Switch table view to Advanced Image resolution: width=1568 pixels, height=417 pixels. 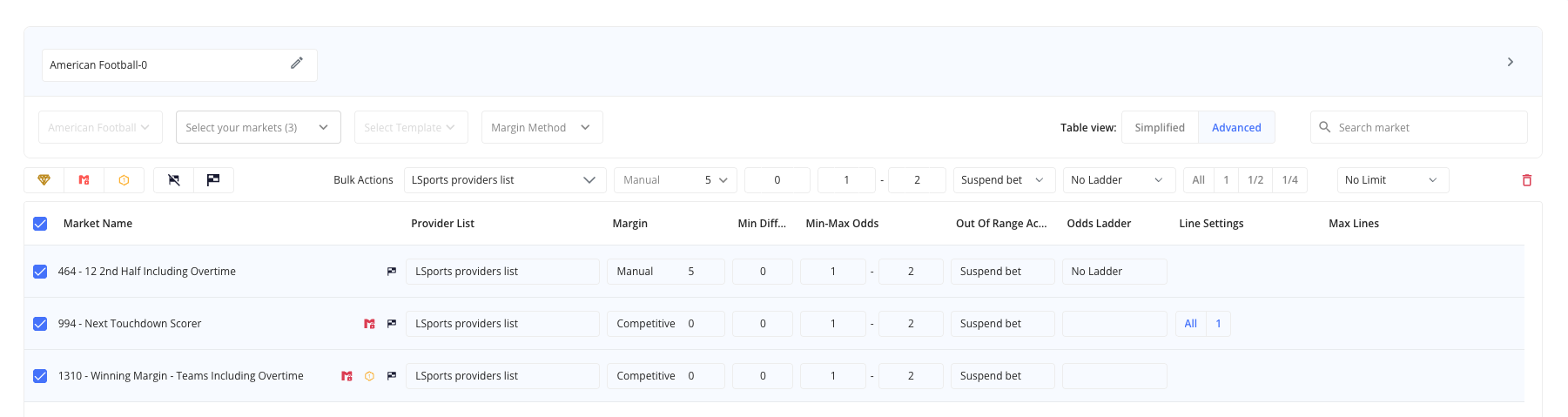pos(1235,127)
